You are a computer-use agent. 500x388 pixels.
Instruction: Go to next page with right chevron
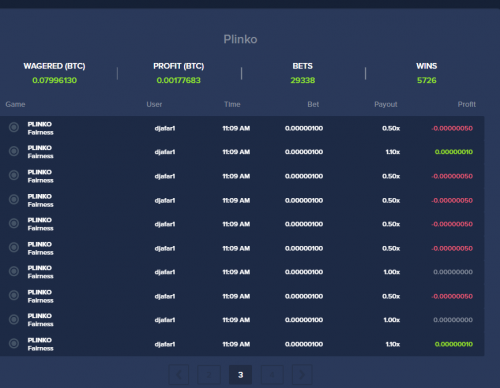[x=302, y=375]
